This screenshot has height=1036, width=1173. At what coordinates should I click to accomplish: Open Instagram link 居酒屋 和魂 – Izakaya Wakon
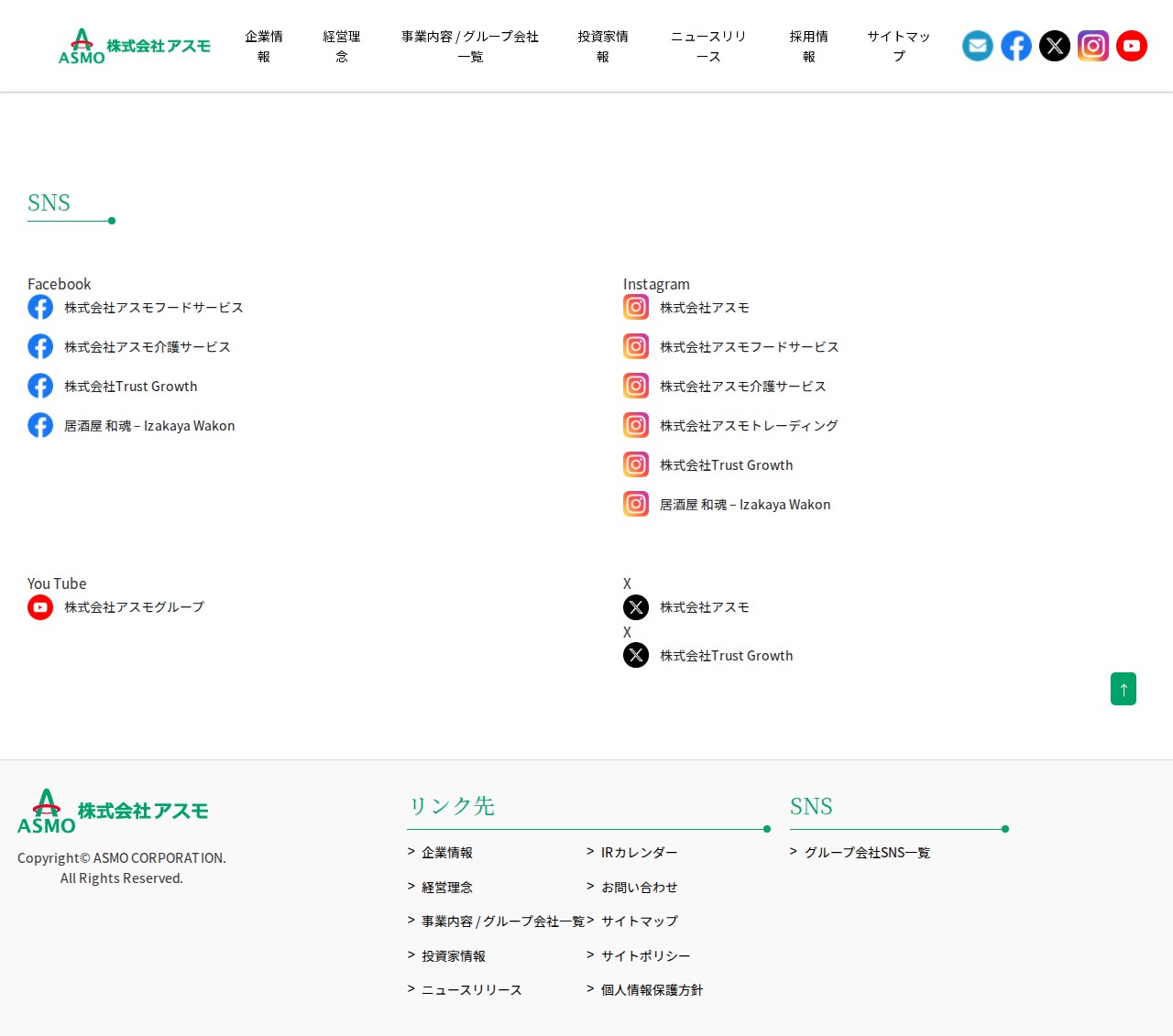(x=745, y=505)
